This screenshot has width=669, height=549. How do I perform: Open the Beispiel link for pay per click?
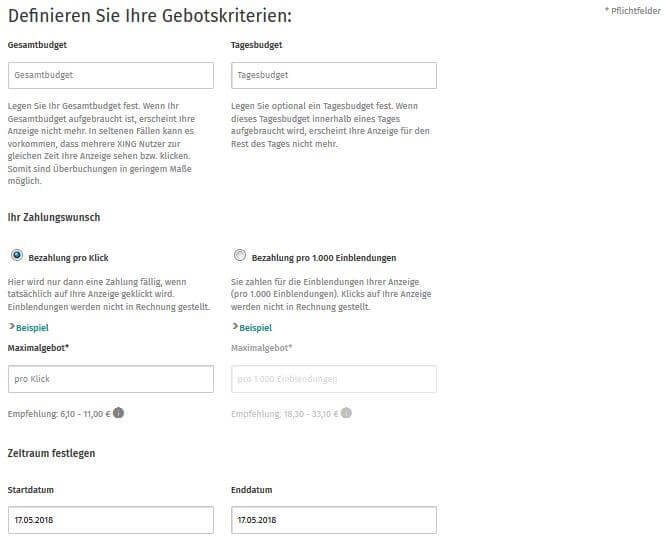32,328
